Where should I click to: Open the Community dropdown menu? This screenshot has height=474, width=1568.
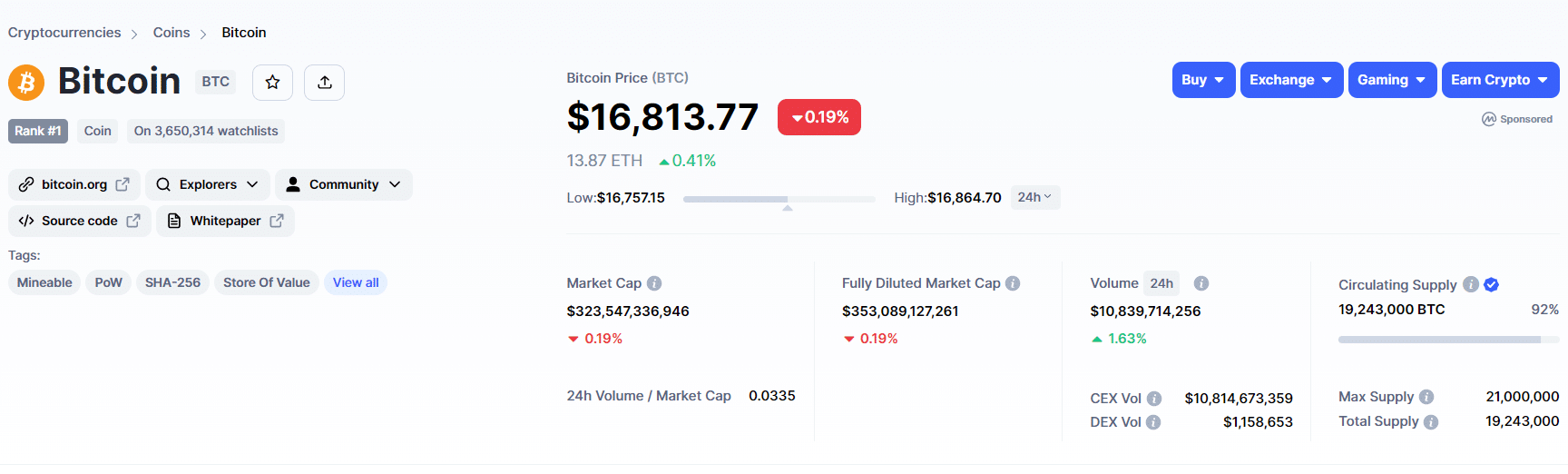click(x=343, y=184)
